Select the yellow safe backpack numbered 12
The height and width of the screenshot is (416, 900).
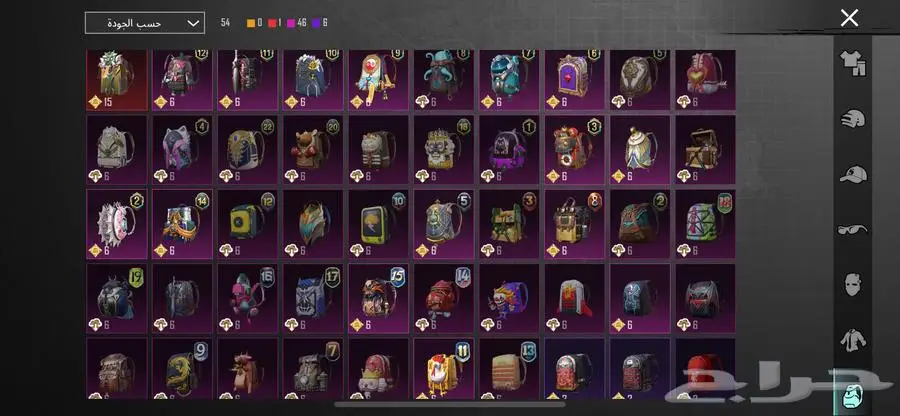[x=247, y=224]
